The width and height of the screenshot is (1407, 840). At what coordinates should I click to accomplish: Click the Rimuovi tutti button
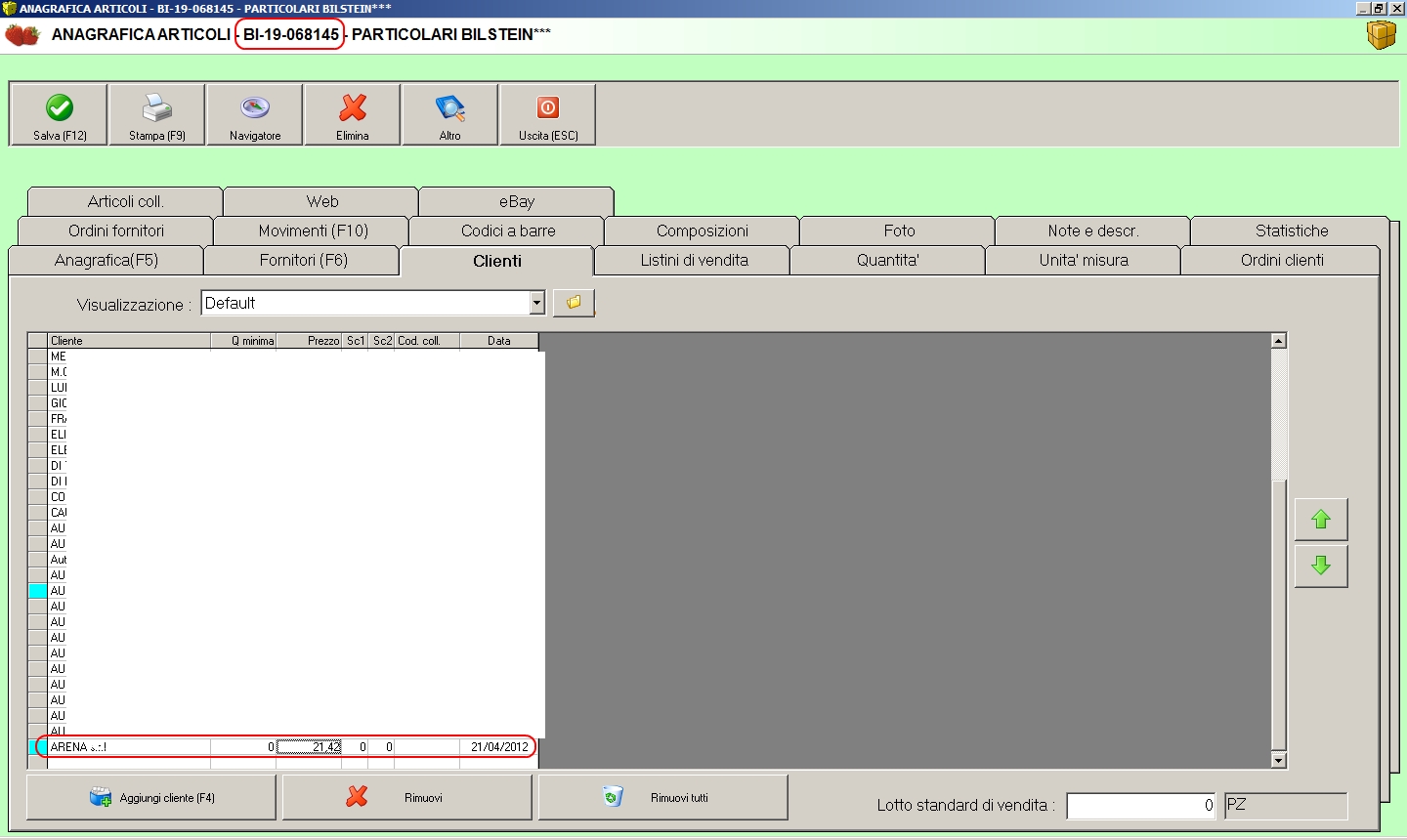(663, 797)
